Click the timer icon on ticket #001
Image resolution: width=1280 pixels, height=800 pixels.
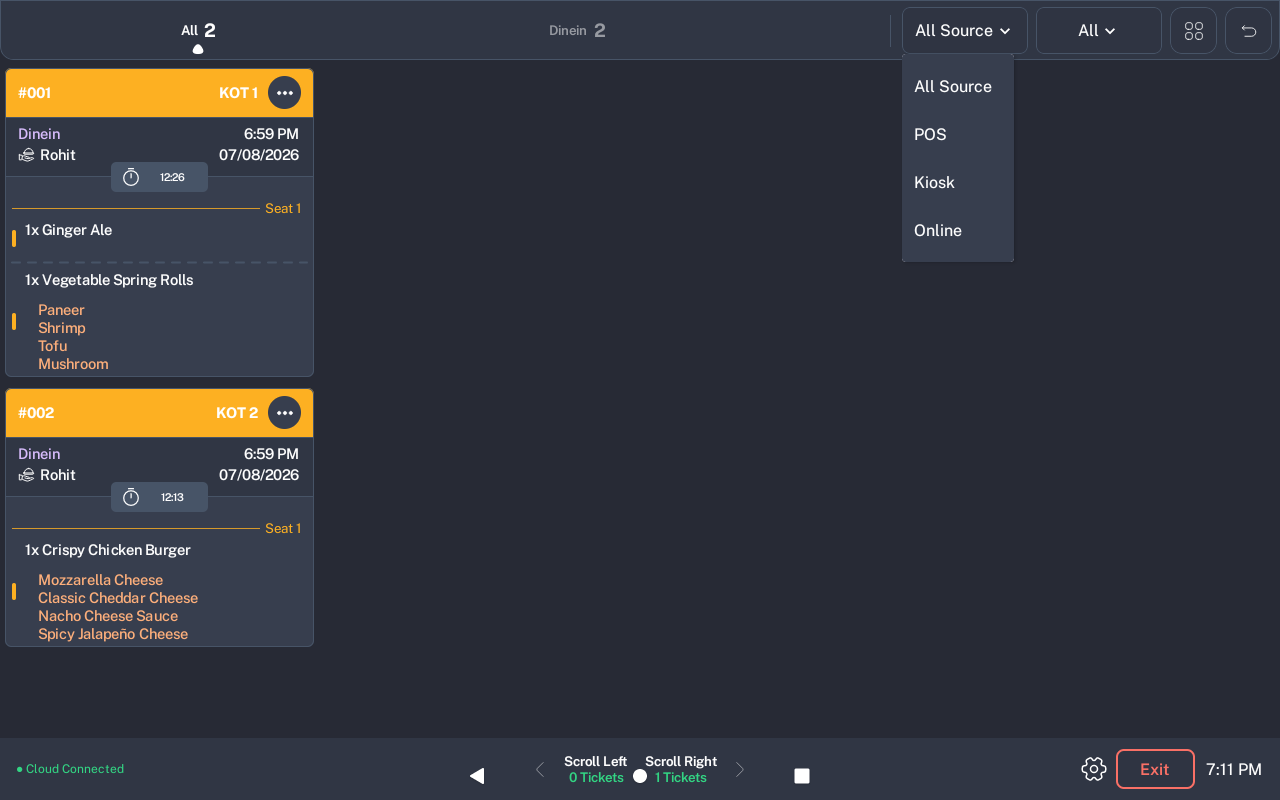click(x=131, y=177)
